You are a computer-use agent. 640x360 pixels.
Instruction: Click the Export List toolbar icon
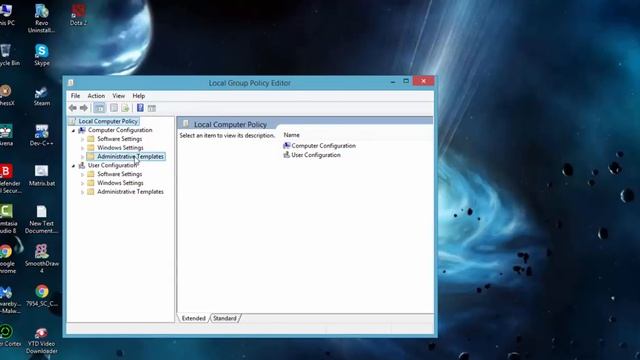coord(125,108)
